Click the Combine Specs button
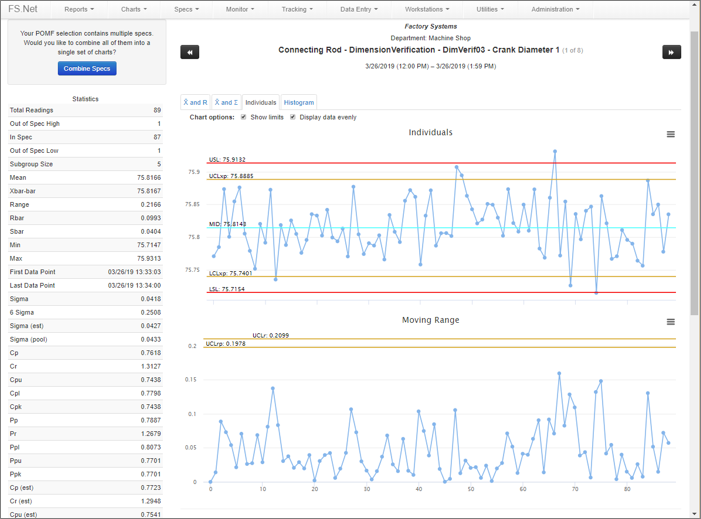This screenshot has width=701, height=519. (87, 68)
